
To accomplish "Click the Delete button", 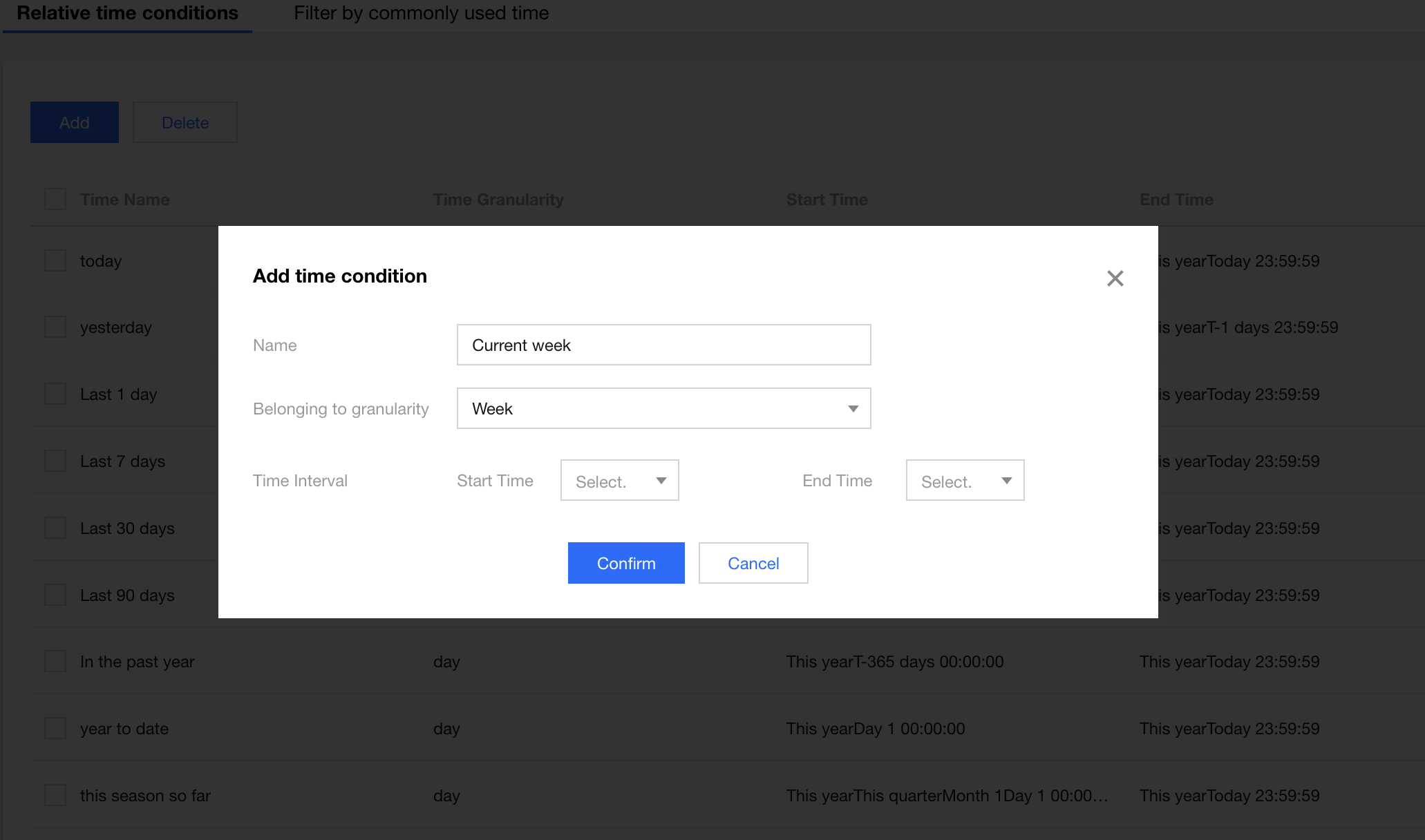I will [185, 122].
